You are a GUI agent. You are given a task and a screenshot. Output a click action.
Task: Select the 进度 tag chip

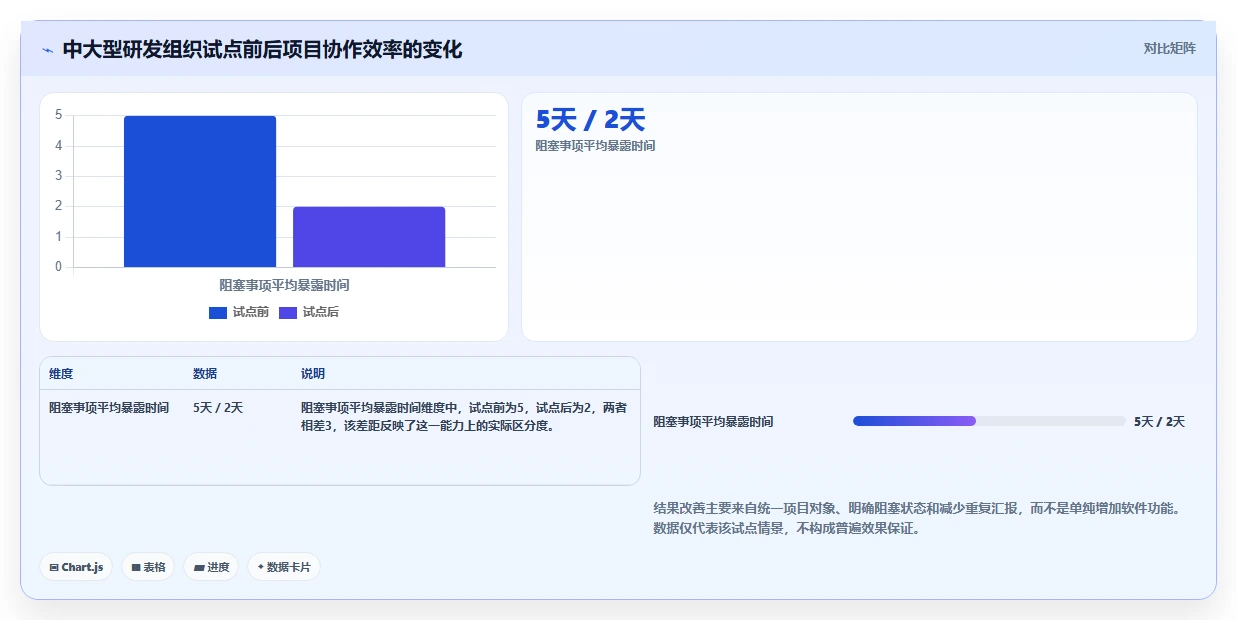pyautogui.click(x=211, y=567)
